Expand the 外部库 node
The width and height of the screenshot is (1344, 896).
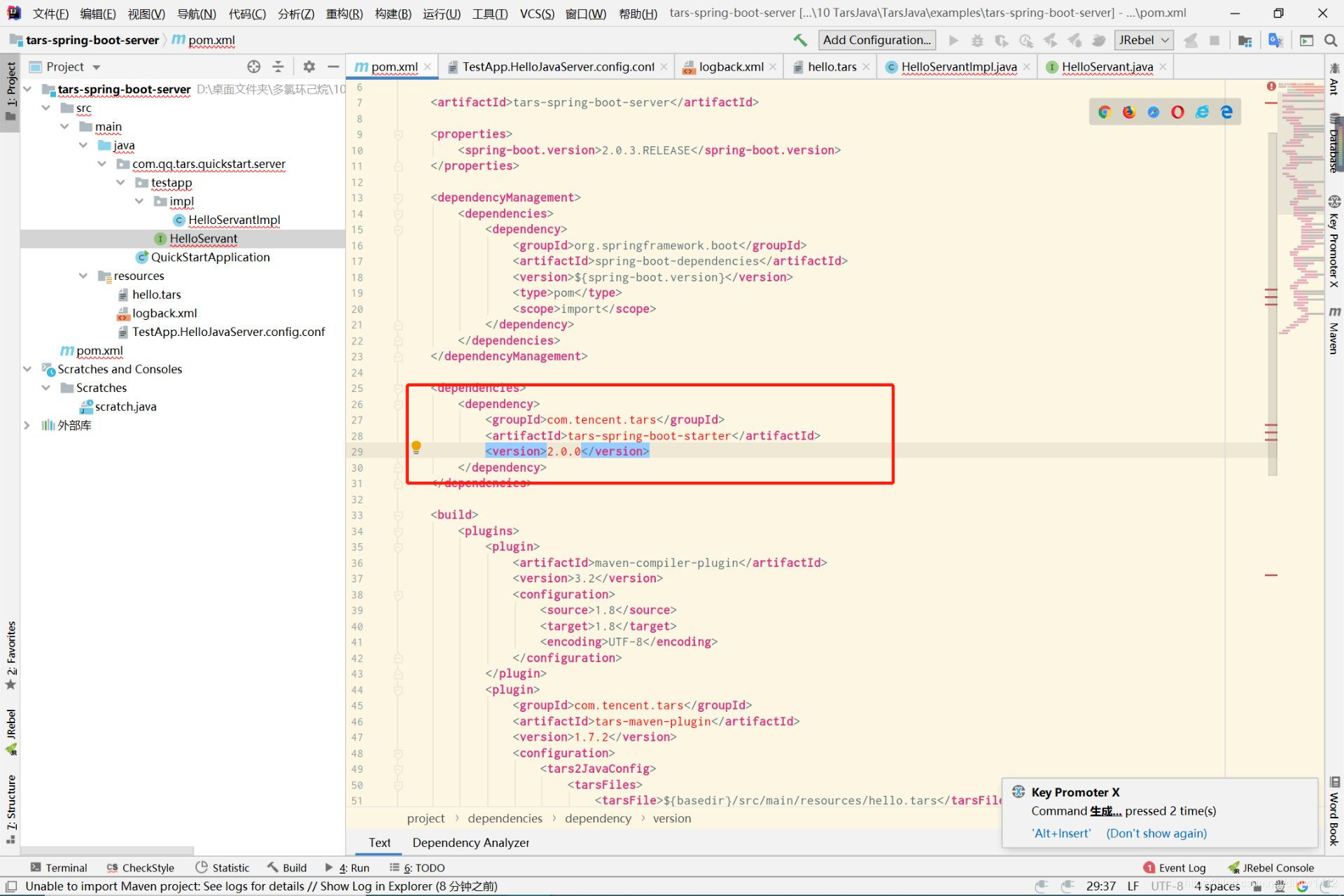pyautogui.click(x=27, y=425)
